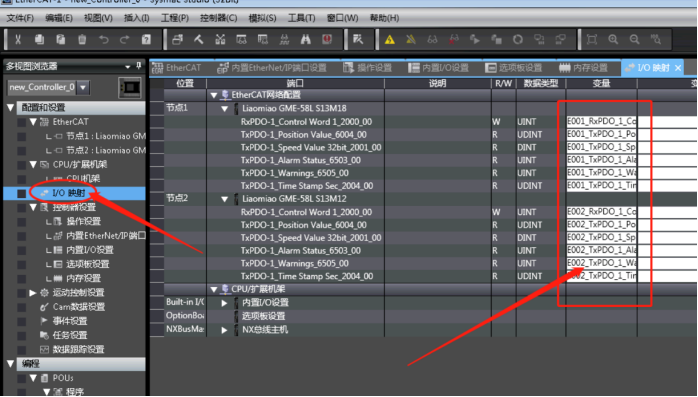Open the new_Controller_0 dropdown
Image resolution: width=698 pixels, height=397 pixels.
point(83,87)
